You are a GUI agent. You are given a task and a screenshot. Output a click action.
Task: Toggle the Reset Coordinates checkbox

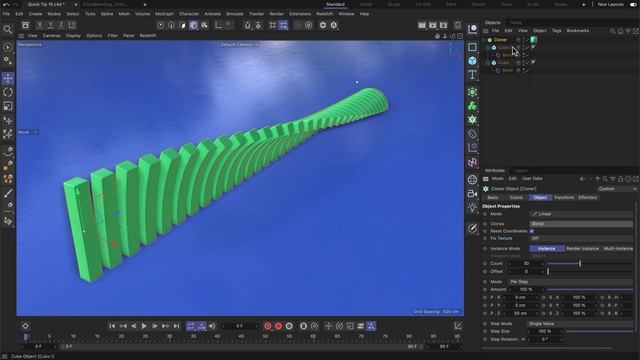pos(532,231)
